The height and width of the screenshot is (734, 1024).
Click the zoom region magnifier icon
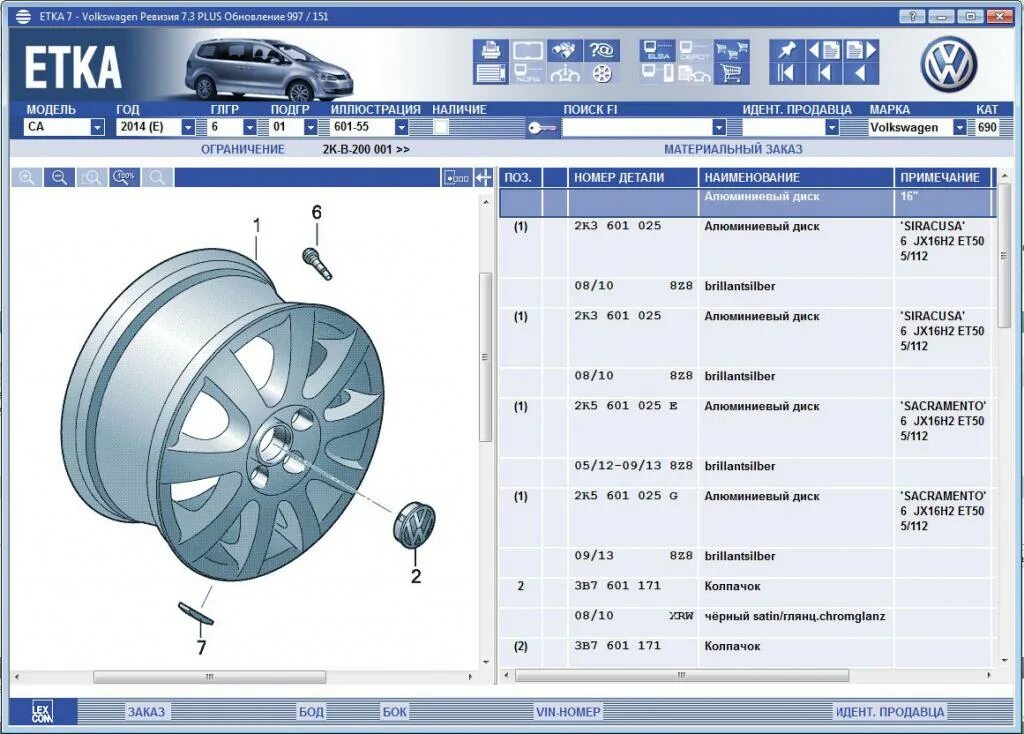[x=92, y=177]
